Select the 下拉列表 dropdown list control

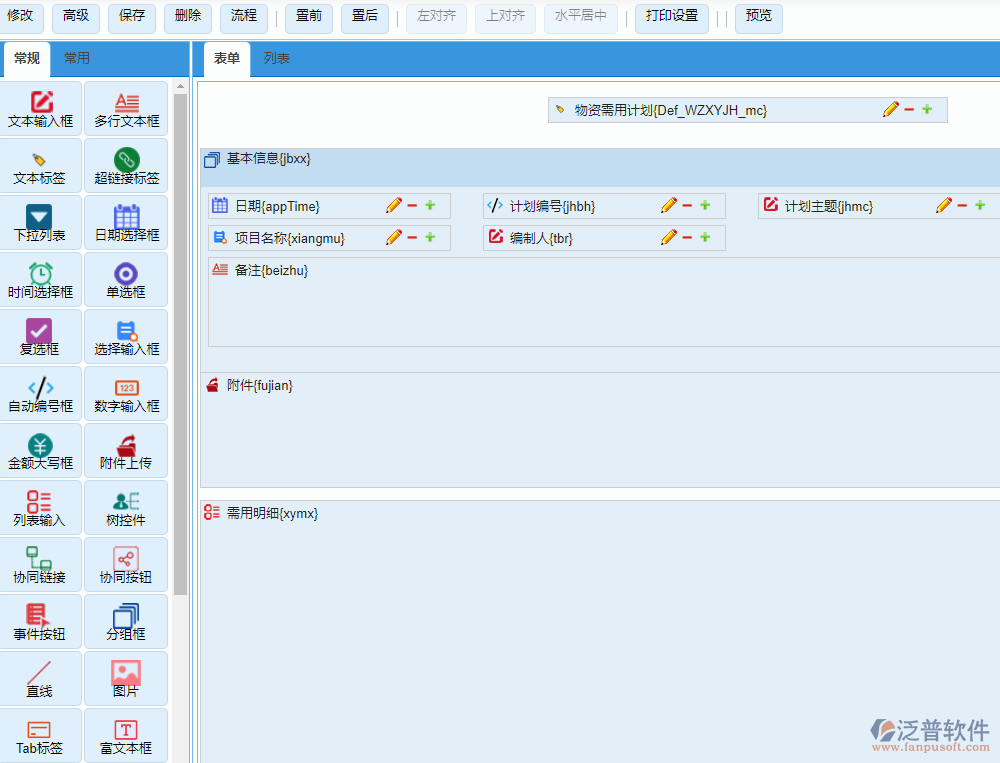[40, 222]
